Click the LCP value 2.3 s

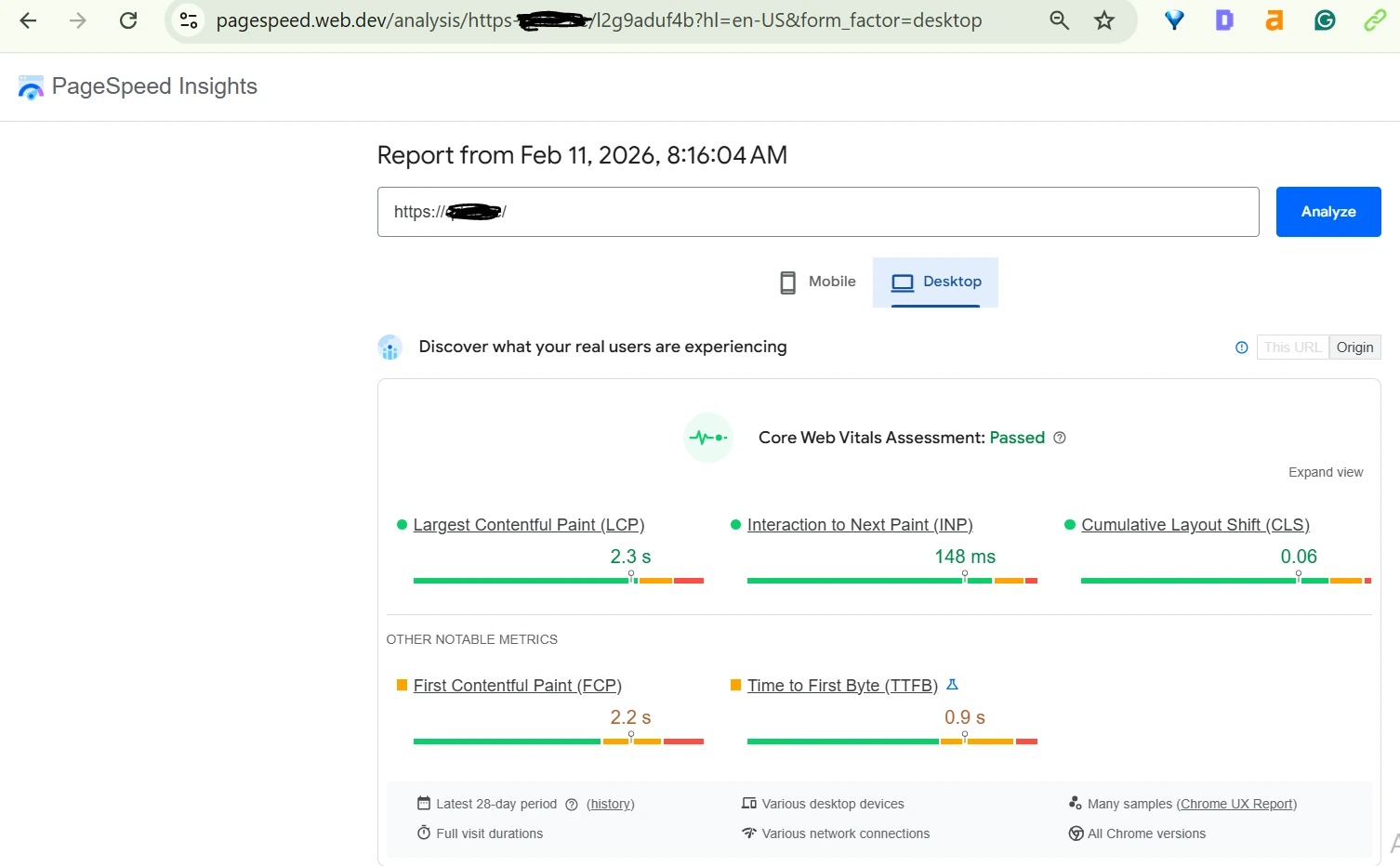(x=630, y=557)
